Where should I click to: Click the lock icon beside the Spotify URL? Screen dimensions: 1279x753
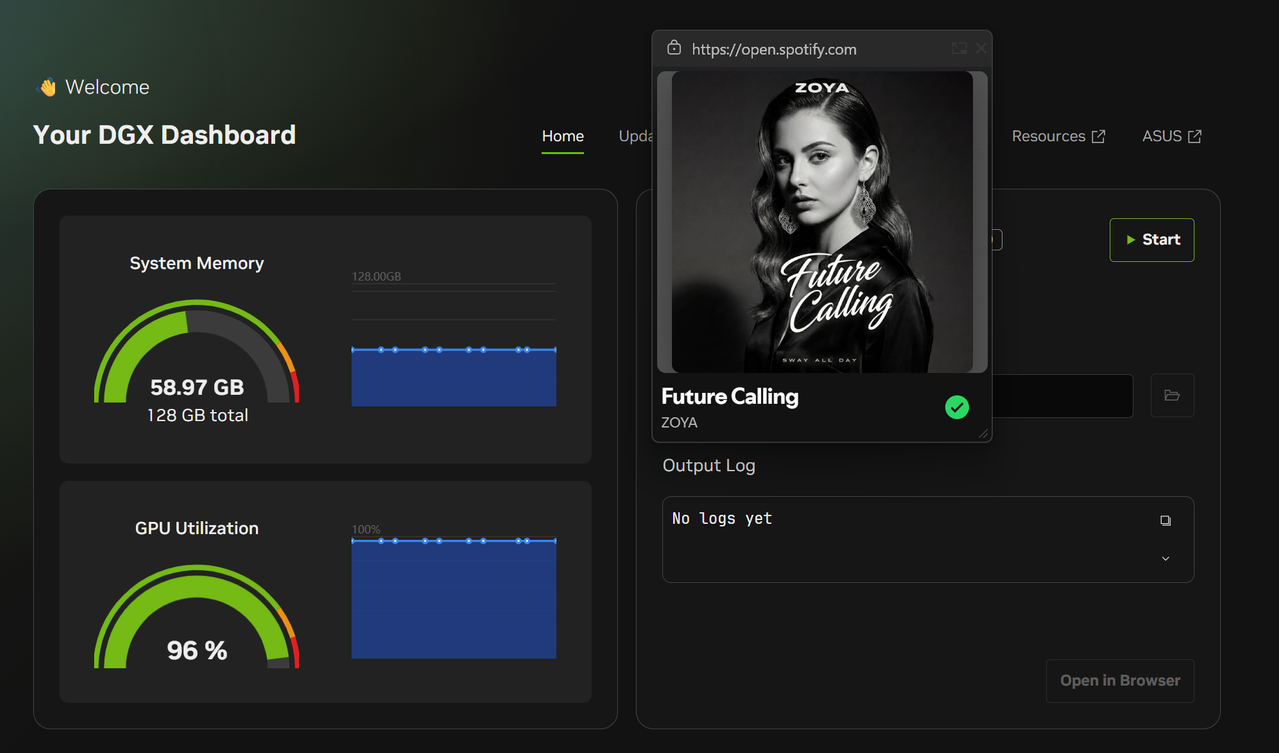pos(673,48)
